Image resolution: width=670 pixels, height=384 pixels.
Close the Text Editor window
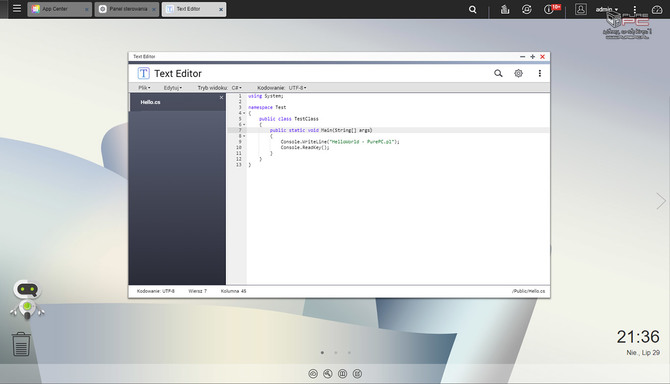pos(543,56)
